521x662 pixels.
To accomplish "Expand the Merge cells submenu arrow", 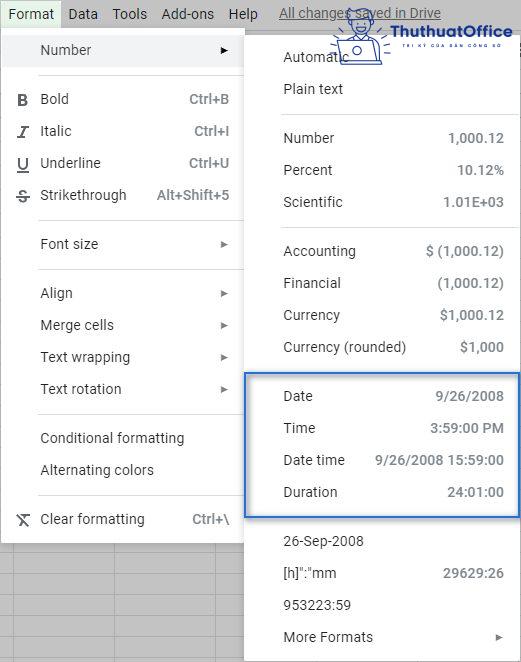I will coord(224,326).
